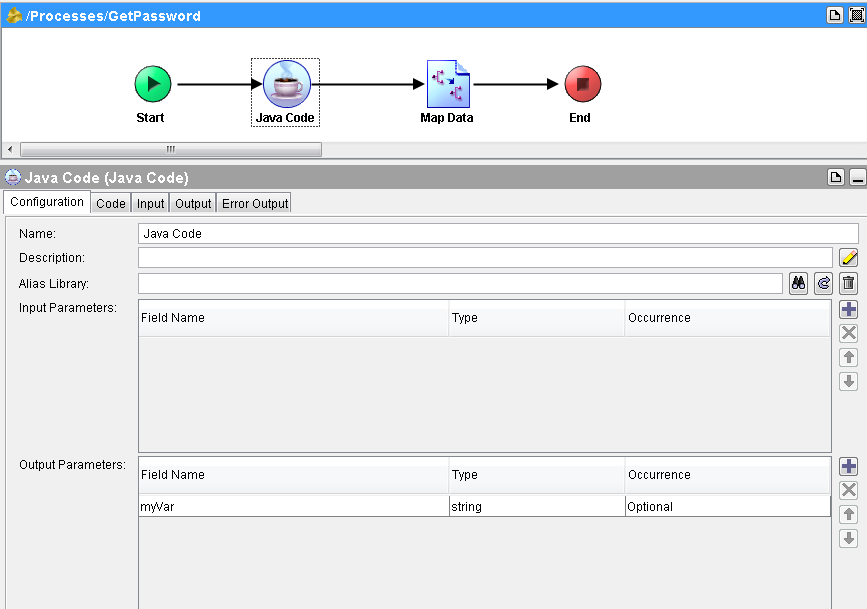The image size is (867, 609).
Task: Browse alias library with binoculars icon
Action: 798,284
